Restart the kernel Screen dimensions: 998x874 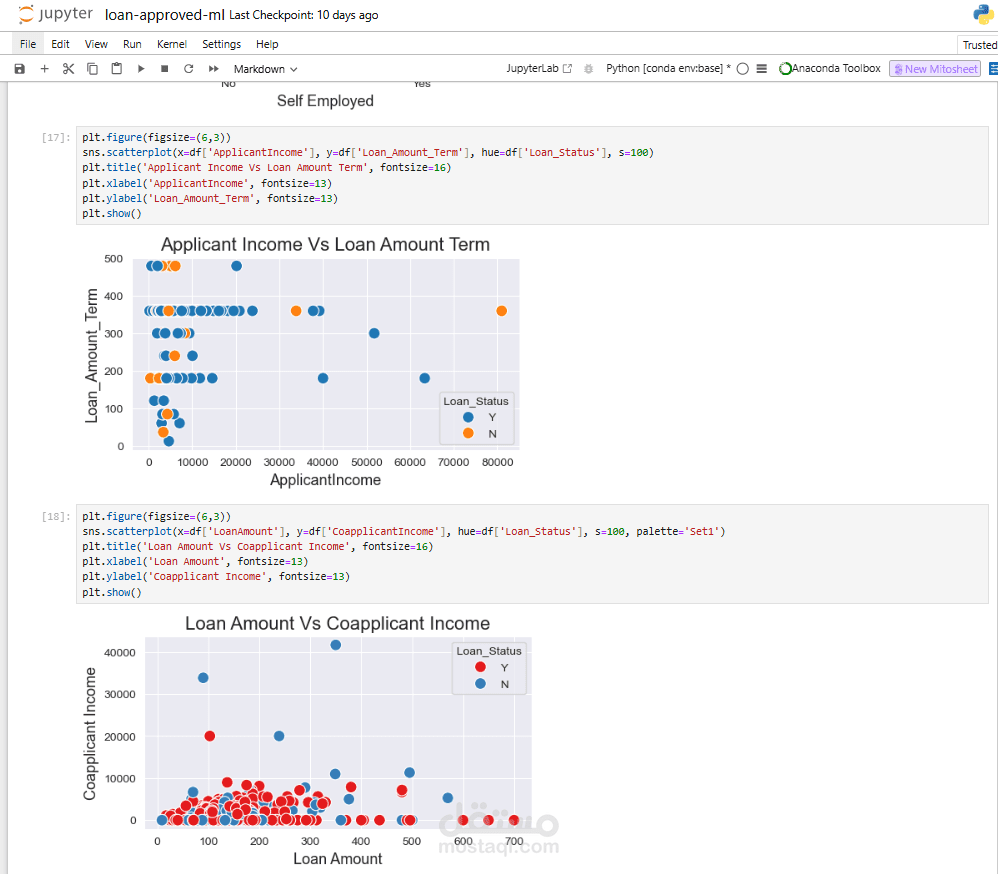188,69
